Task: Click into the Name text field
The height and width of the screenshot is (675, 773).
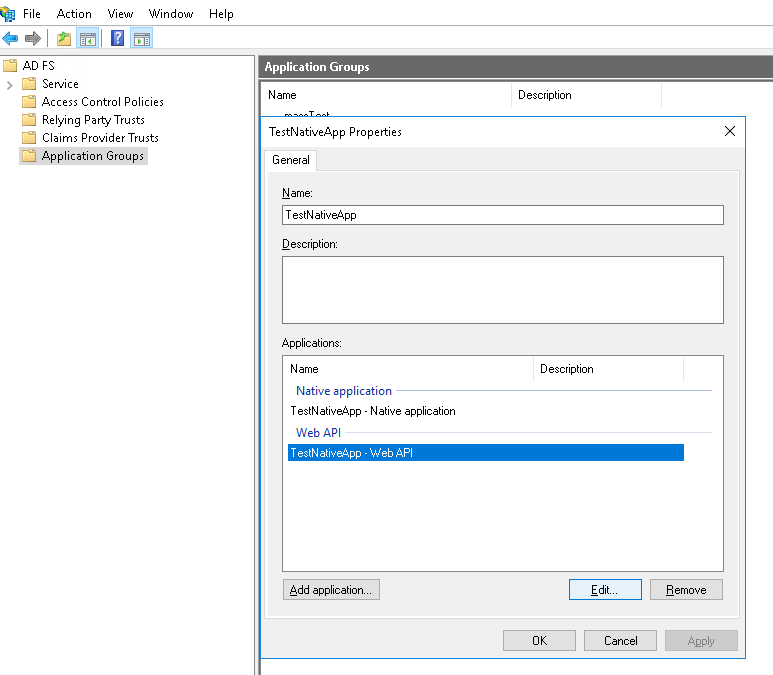Action: [x=503, y=215]
